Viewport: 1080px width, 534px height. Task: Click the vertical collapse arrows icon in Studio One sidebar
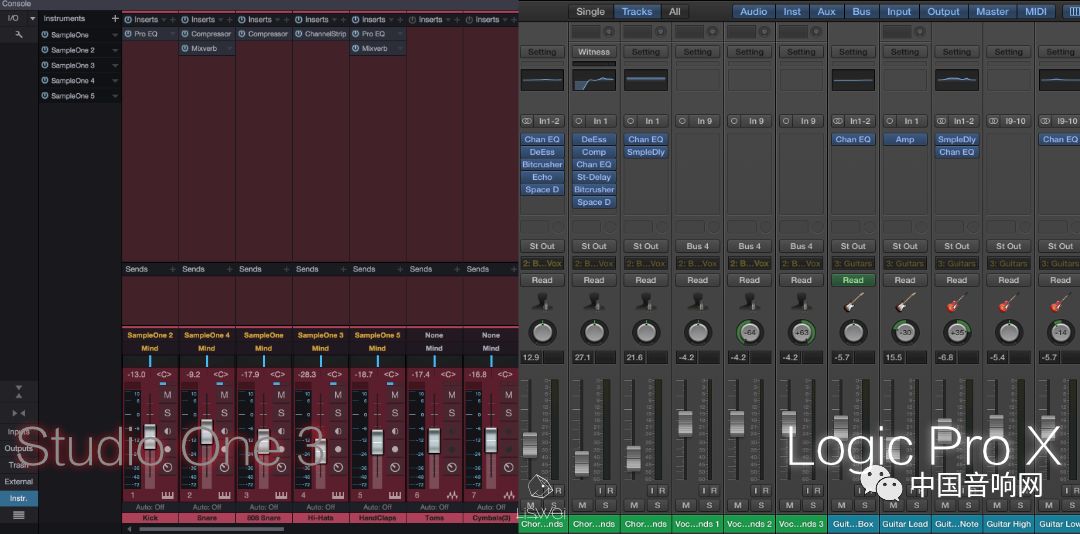point(19,392)
